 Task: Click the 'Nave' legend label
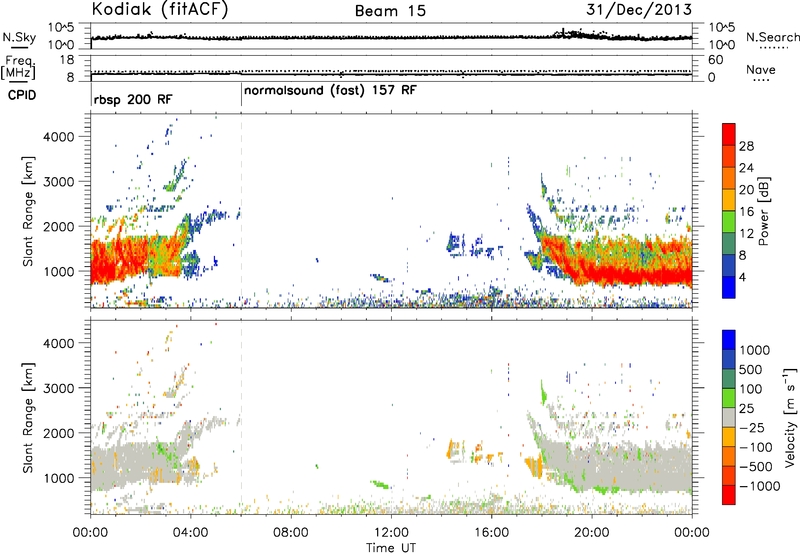[x=761, y=69]
